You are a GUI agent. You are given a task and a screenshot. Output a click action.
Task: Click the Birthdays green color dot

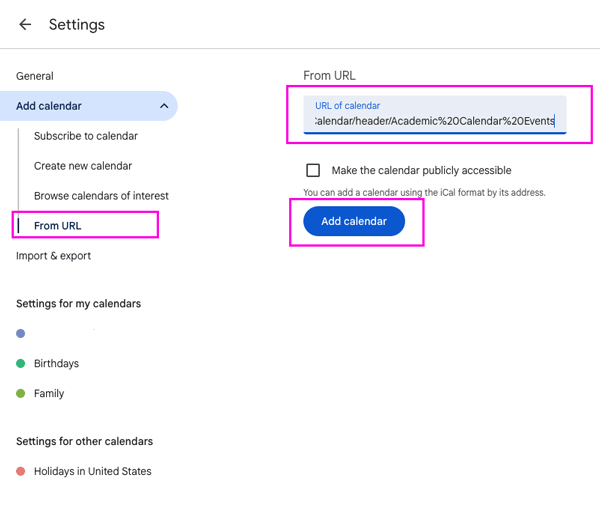(21, 363)
